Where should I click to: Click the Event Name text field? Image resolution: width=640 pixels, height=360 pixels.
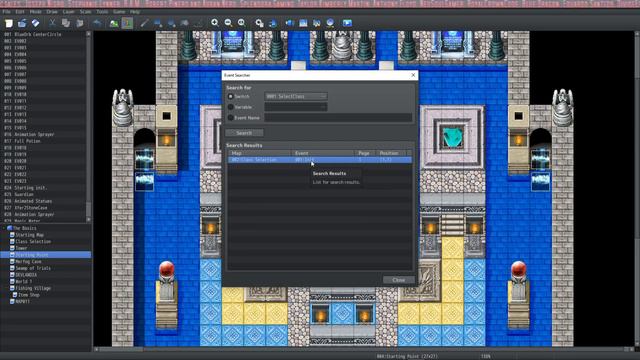[x=338, y=118]
